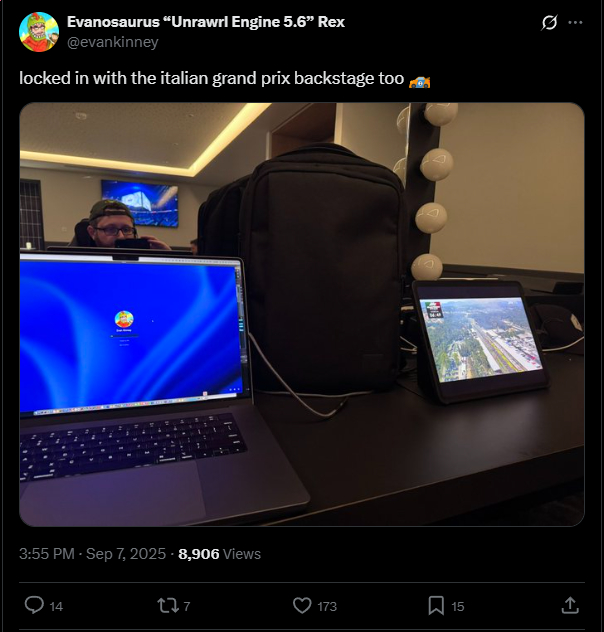Click the 3:55 PM timestamp
604x632 pixels.
(47, 554)
